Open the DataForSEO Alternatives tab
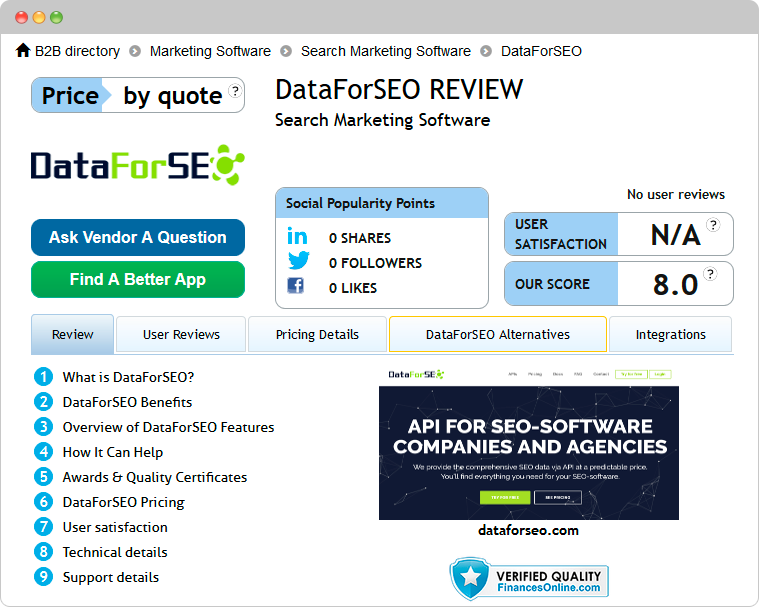Image resolution: width=759 pixels, height=607 pixels. click(x=498, y=334)
